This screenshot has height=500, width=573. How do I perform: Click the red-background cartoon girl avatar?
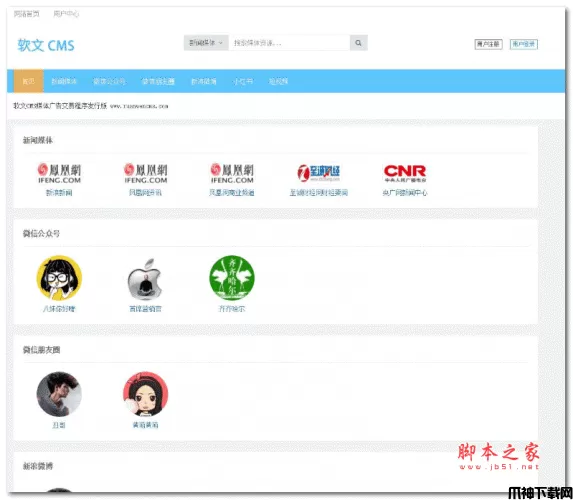145,394
